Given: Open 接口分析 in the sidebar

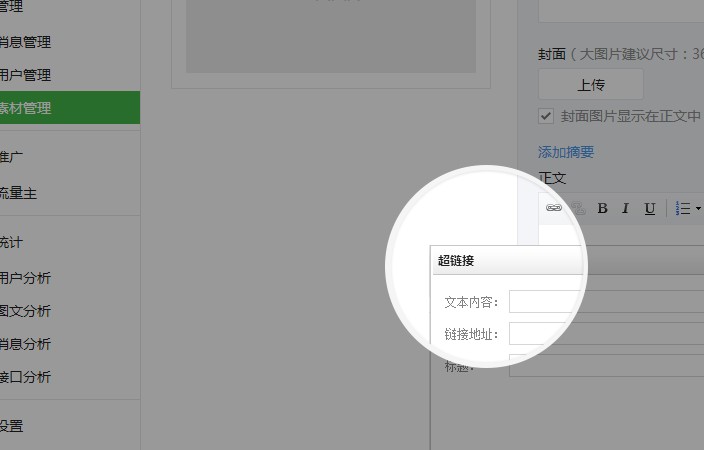Looking at the screenshot, I should (x=25, y=377).
